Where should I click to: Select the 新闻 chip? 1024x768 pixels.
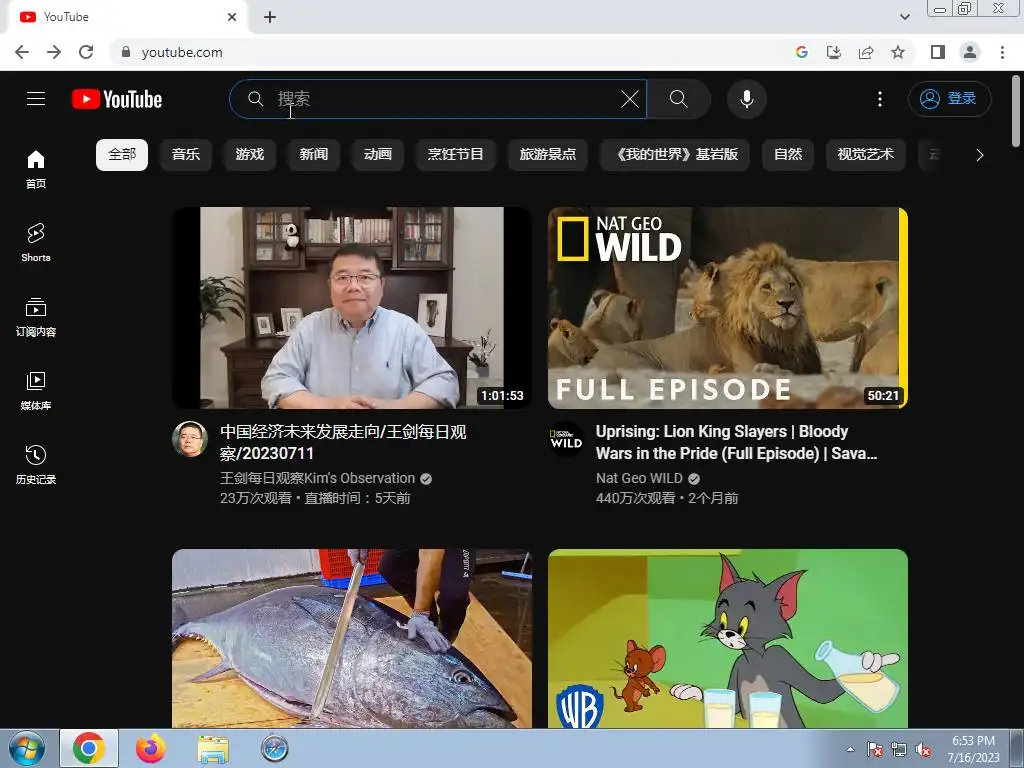[313, 155]
